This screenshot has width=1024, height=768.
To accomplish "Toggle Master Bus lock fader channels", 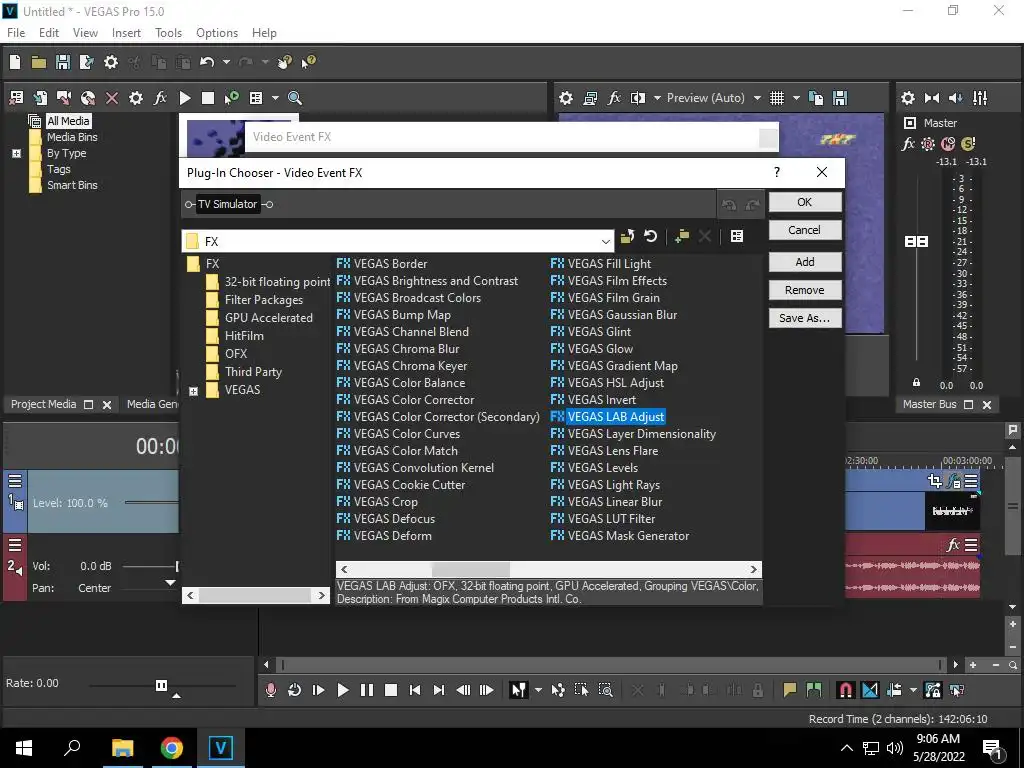I will click(916, 382).
